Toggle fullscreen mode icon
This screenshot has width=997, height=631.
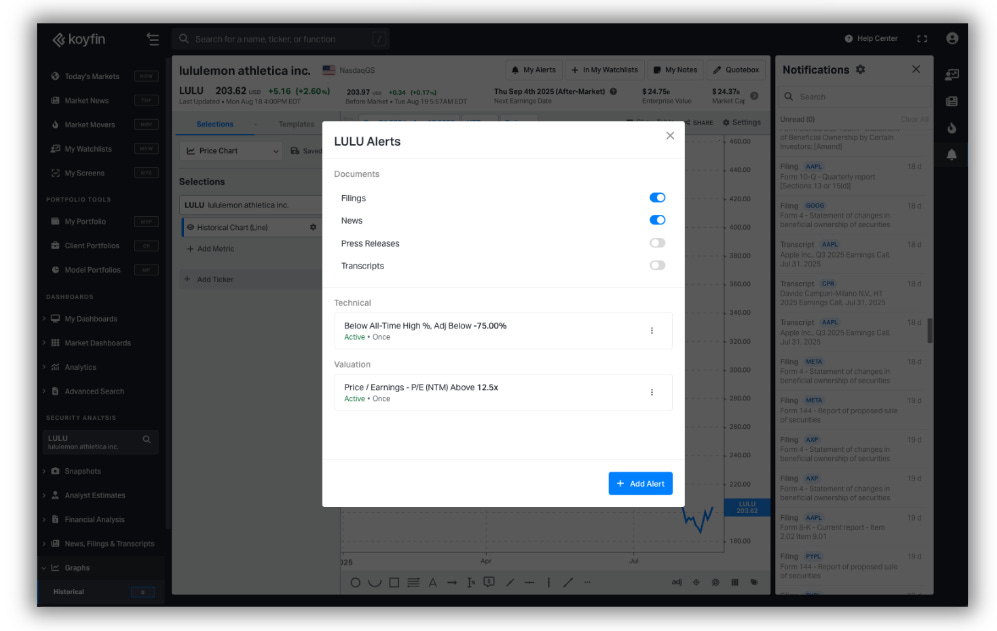(922, 39)
